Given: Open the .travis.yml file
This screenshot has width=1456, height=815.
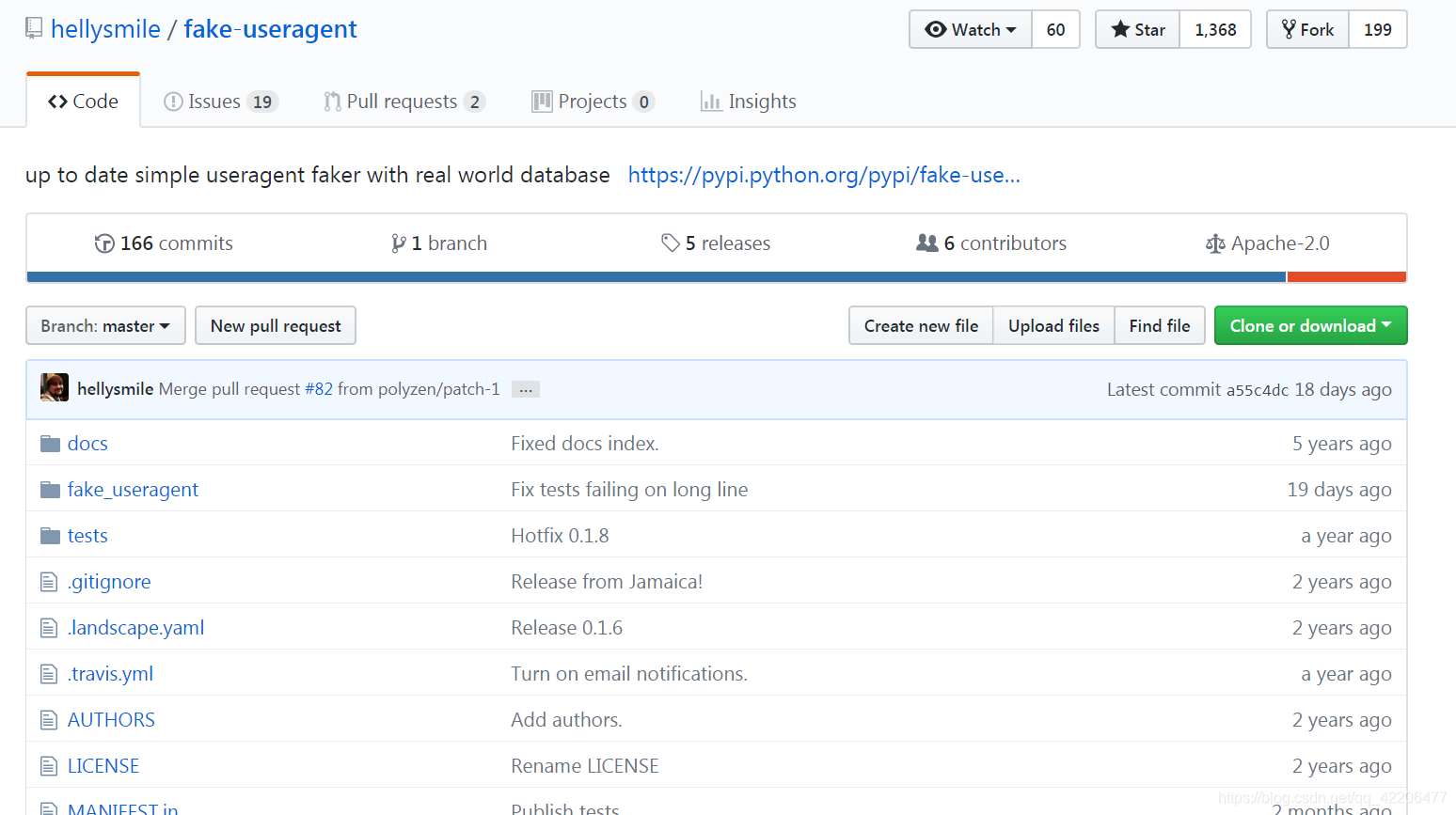Looking at the screenshot, I should [x=110, y=674].
